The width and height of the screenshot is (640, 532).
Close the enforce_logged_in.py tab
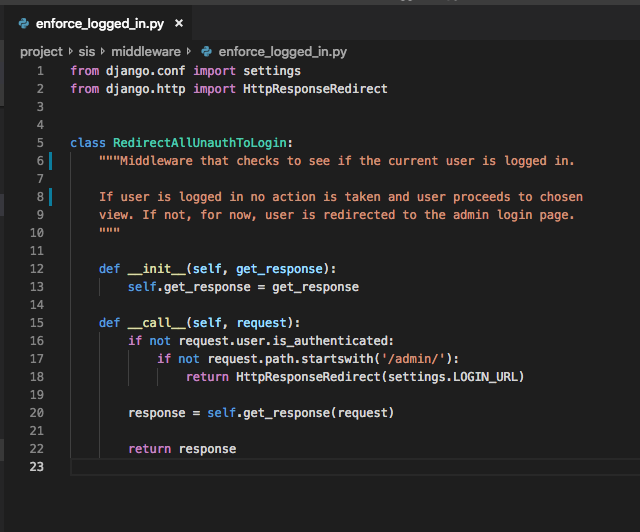pos(179,23)
